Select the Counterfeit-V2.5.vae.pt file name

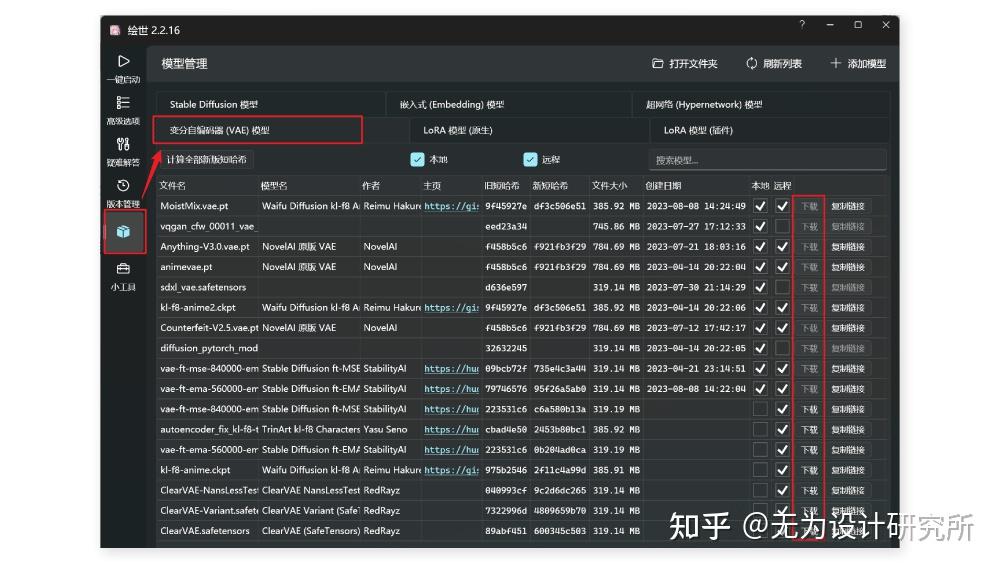[x=209, y=328]
